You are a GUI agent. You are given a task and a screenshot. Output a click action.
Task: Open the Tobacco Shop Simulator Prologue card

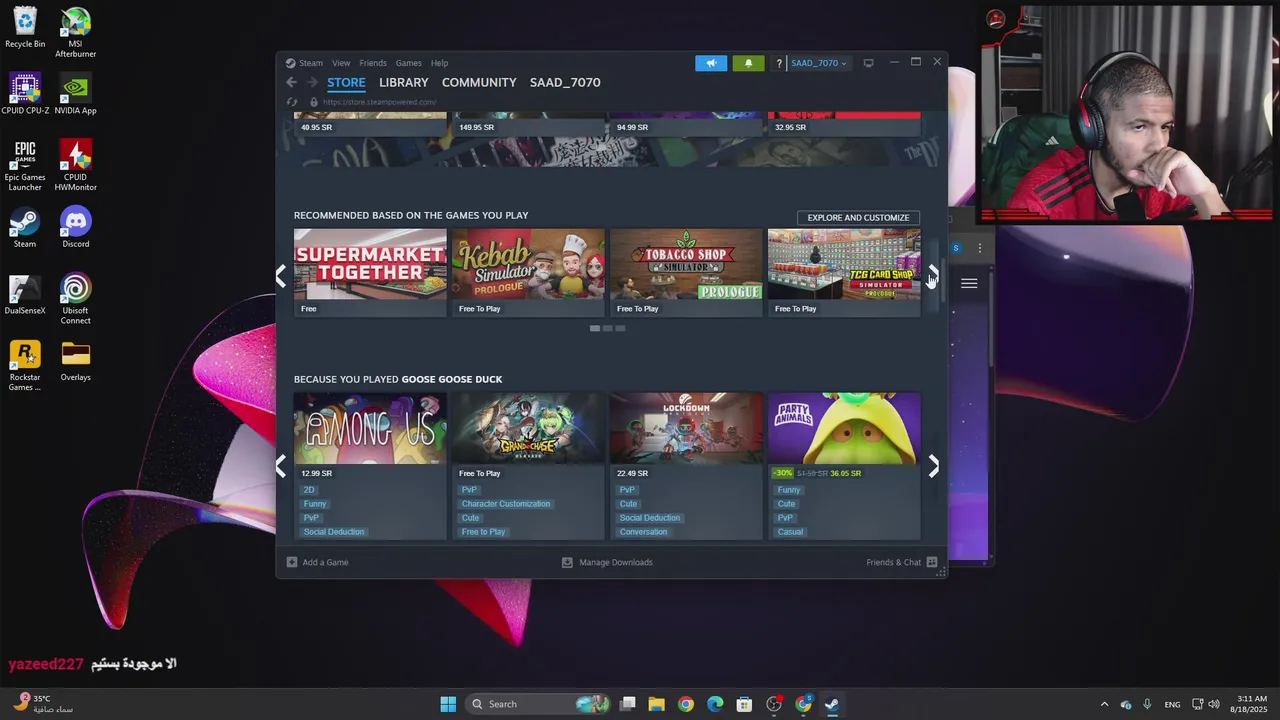tap(686, 273)
